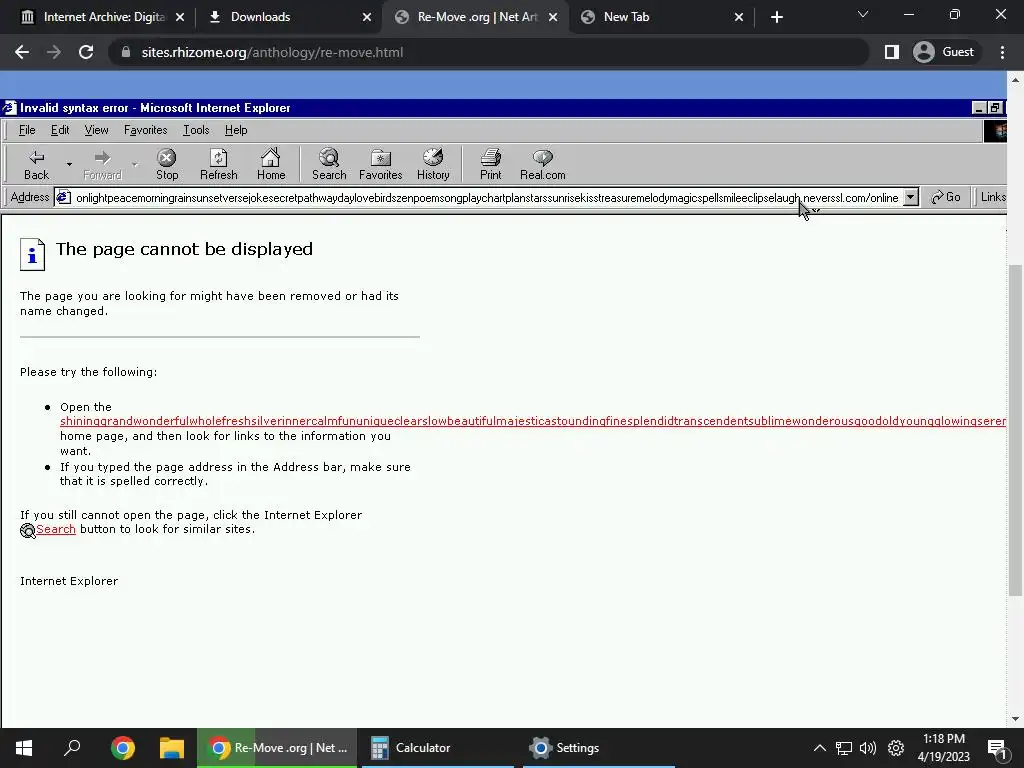Click the blue info page icon beside heading
The height and width of the screenshot is (768, 1024).
(x=32, y=254)
